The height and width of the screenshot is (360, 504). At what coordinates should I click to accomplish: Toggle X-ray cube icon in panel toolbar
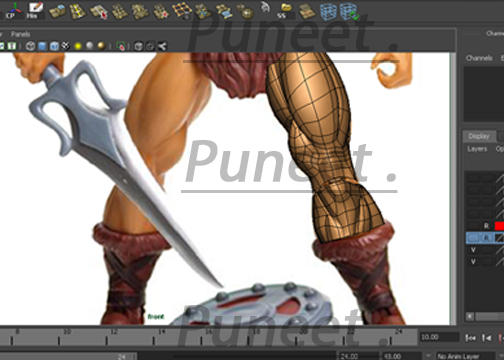pyautogui.click(x=138, y=46)
